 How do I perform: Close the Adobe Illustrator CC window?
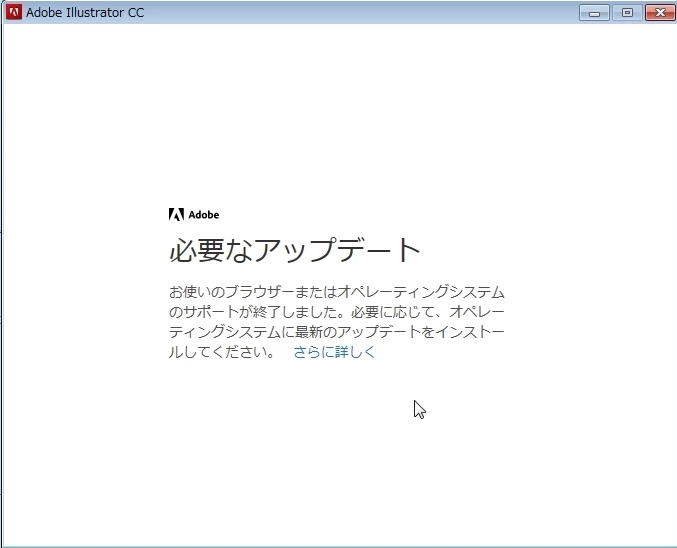pyautogui.click(x=660, y=13)
